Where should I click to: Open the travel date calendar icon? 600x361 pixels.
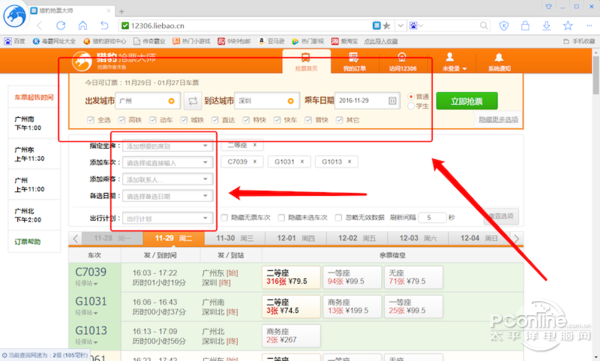point(392,101)
